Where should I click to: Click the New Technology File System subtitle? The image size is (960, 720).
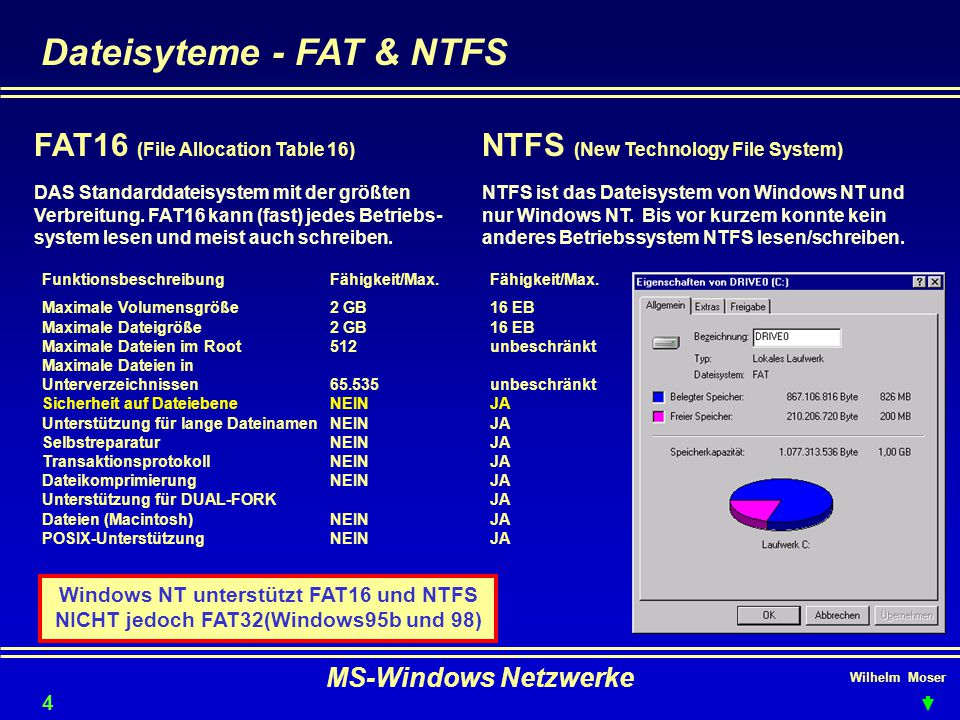pos(708,149)
